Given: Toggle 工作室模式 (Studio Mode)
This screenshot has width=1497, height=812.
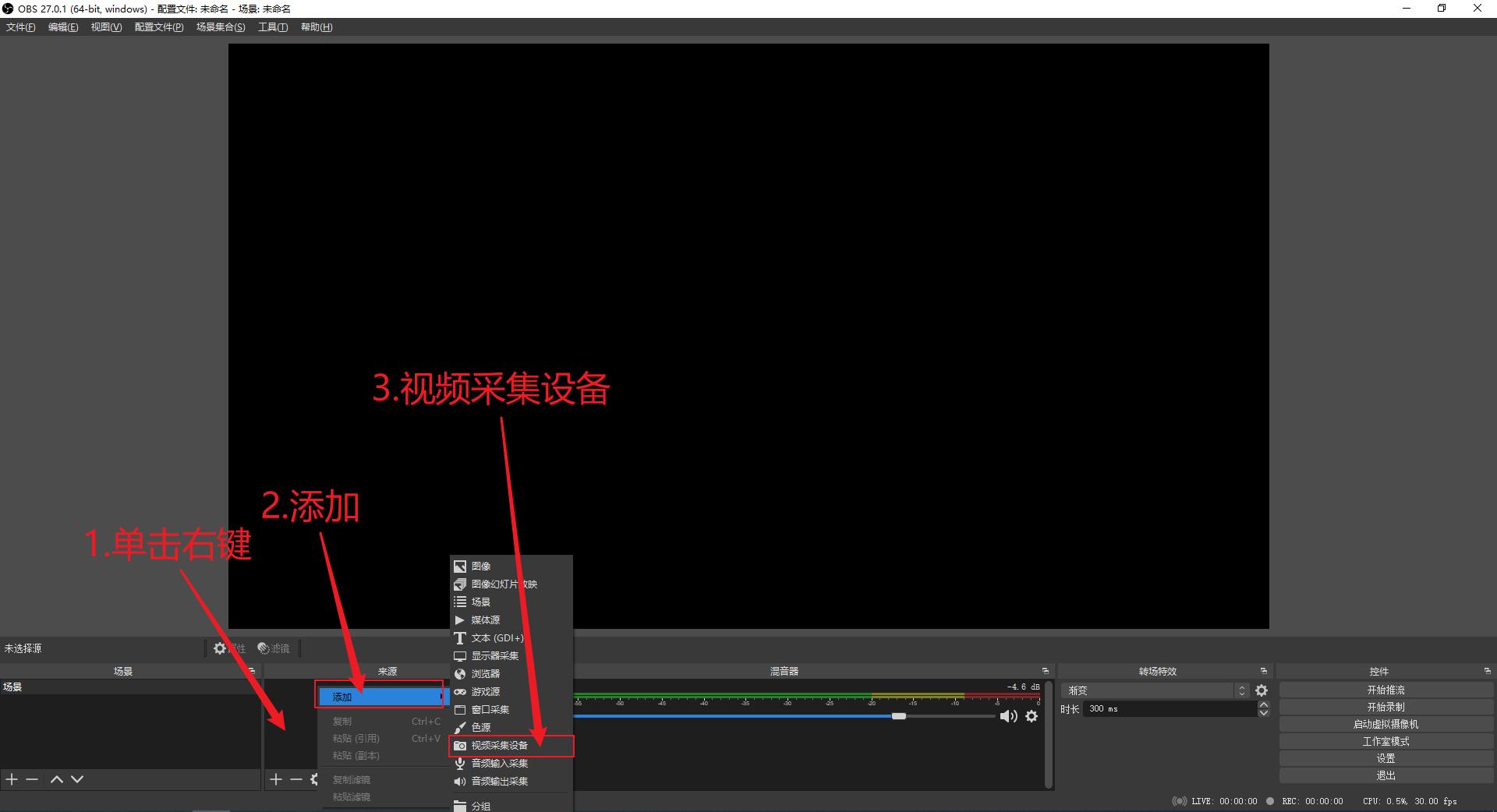Looking at the screenshot, I should pyautogui.click(x=1386, y=741).
